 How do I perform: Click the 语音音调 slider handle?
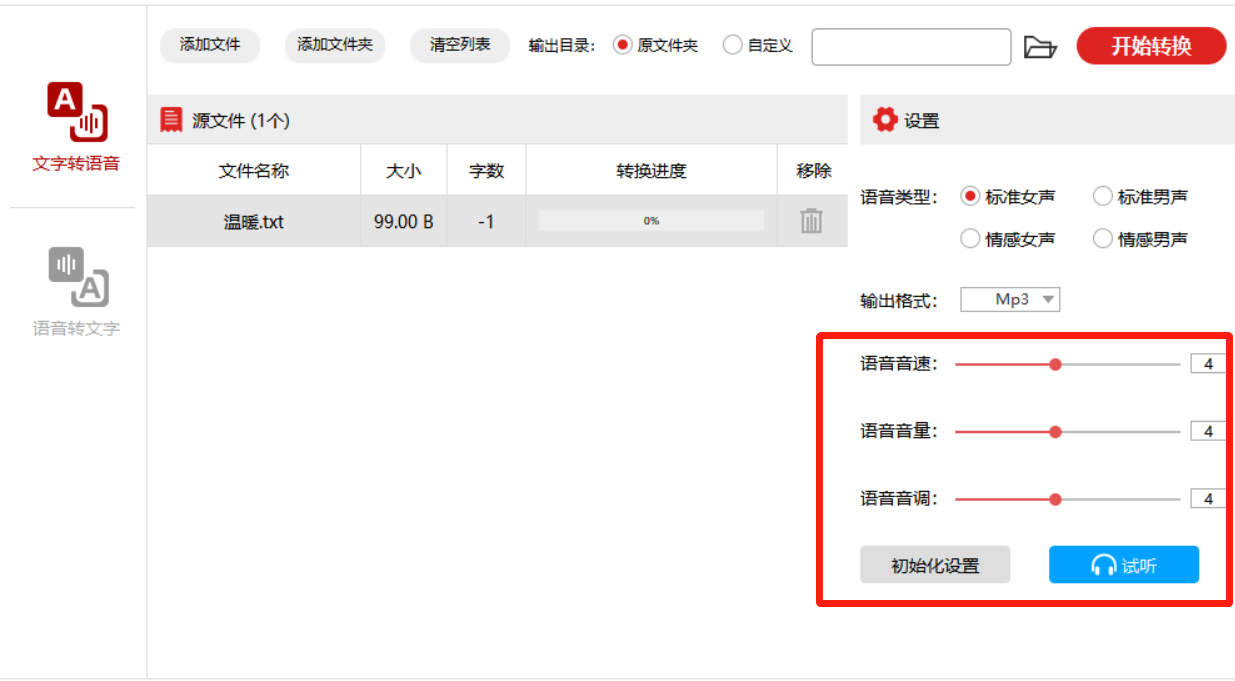pyautogui.click(x=1055, y=499)
